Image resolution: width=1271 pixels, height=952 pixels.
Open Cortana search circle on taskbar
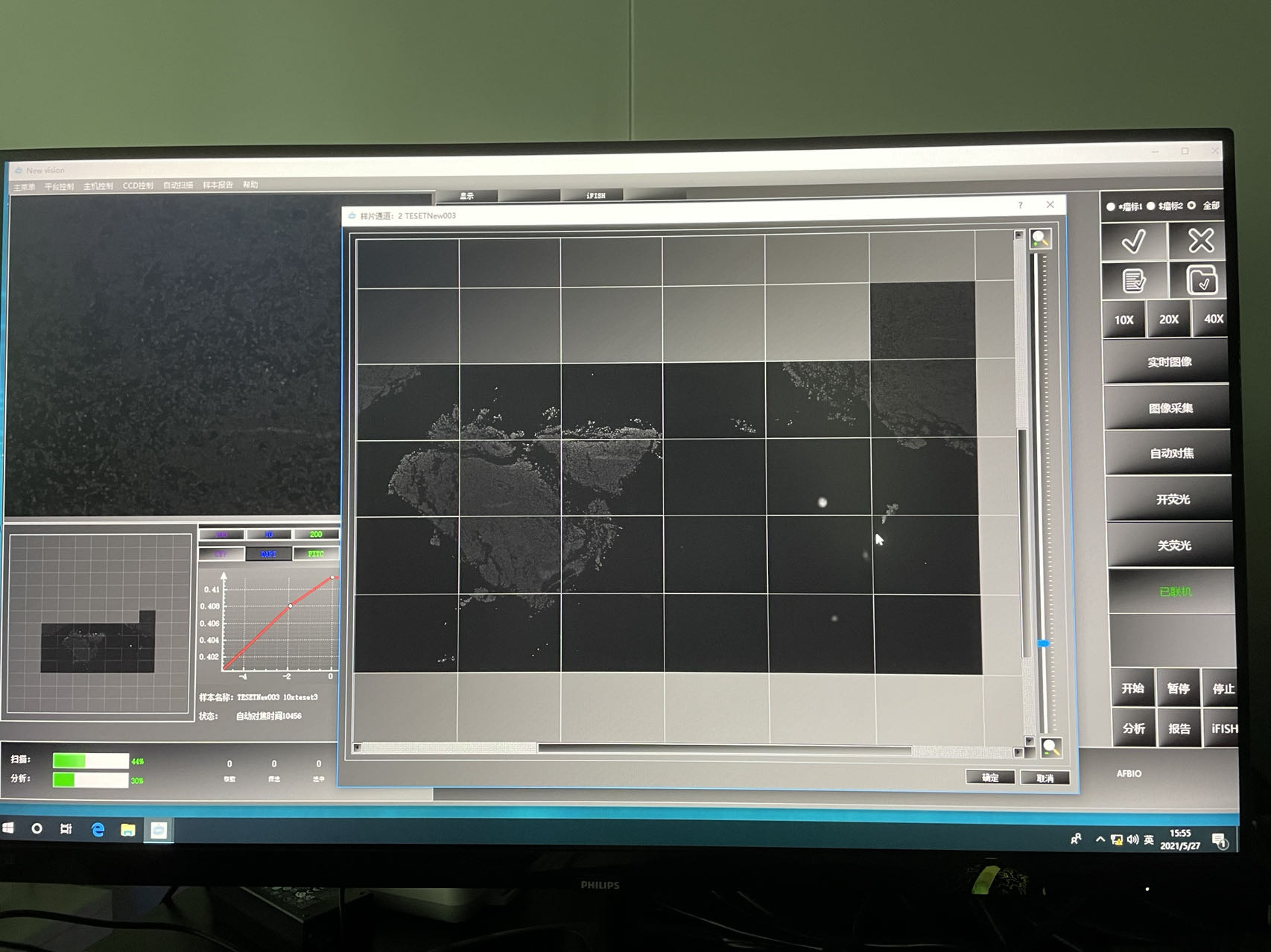pos(37,828)
